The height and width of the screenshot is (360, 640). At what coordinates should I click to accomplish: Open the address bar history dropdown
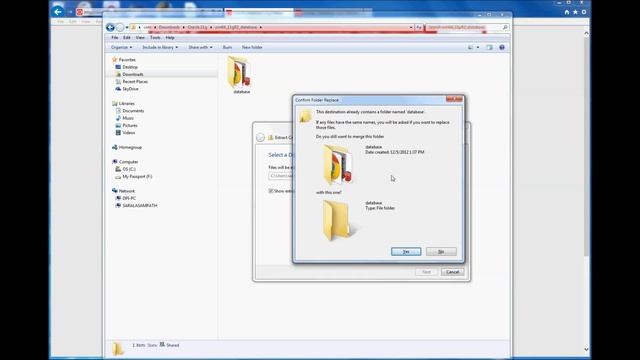(411, 27)
